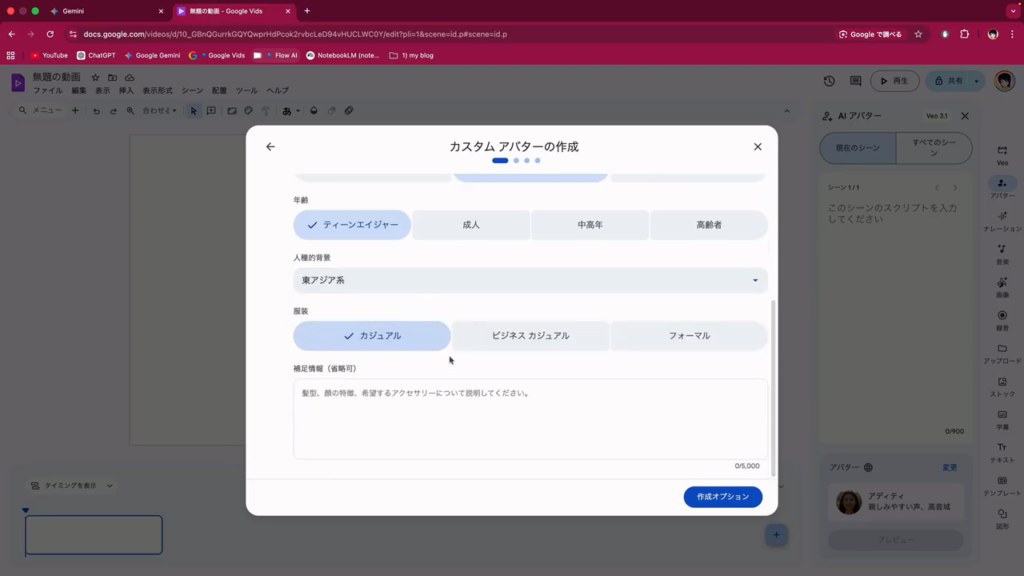Open the 挿入 menu
1024x576 pixels.
pyautogui.click(x=126, y=91)
